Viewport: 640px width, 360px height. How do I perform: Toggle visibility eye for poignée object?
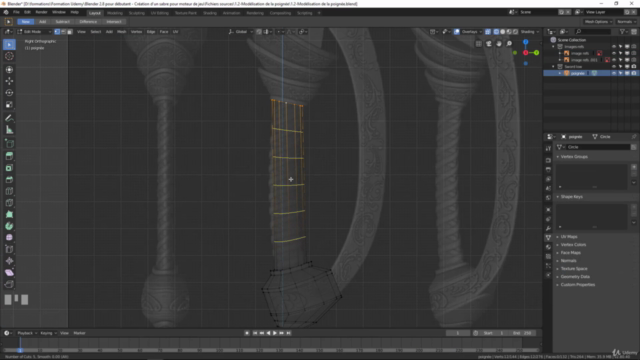[613, 73]
